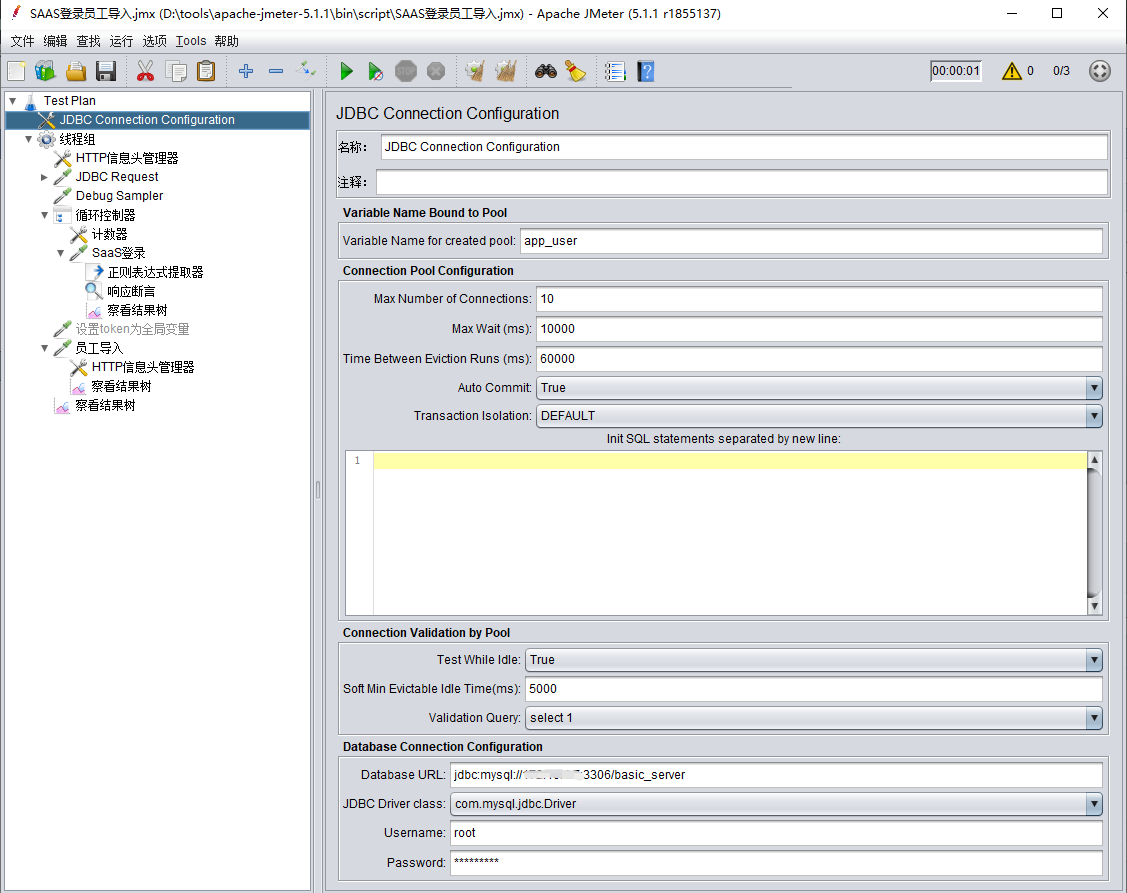Collapse the Test Plan tree node

pos(12,101)
